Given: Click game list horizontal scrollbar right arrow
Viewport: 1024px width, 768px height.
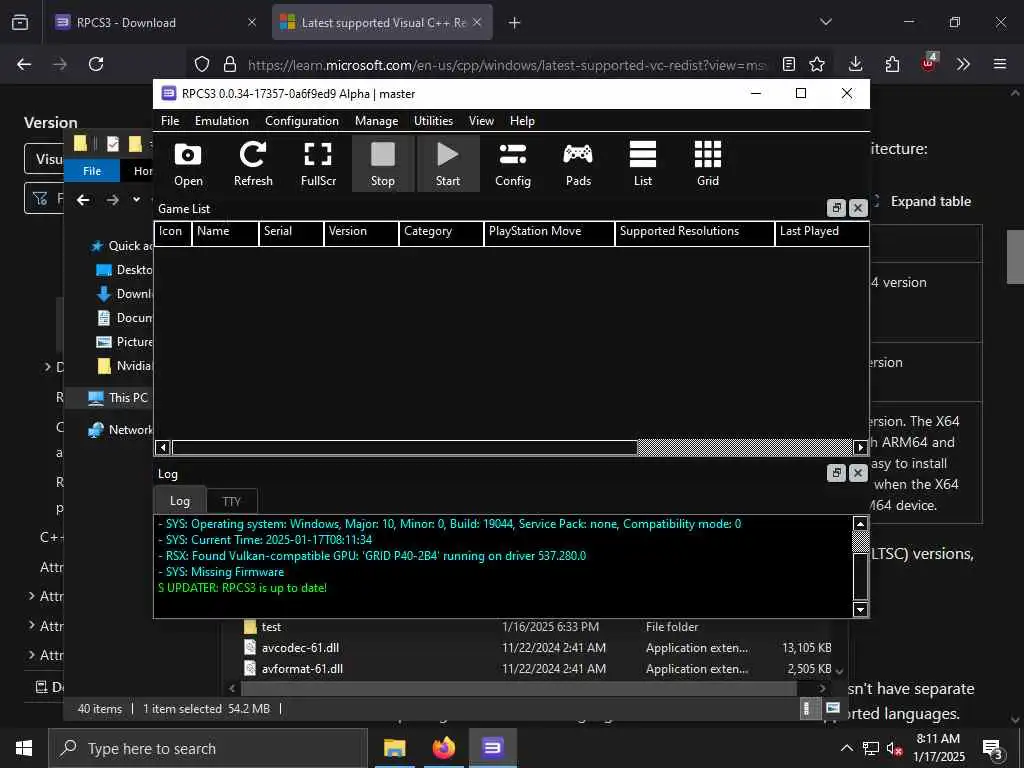Looking at the screenshot, I should (860, 447).
